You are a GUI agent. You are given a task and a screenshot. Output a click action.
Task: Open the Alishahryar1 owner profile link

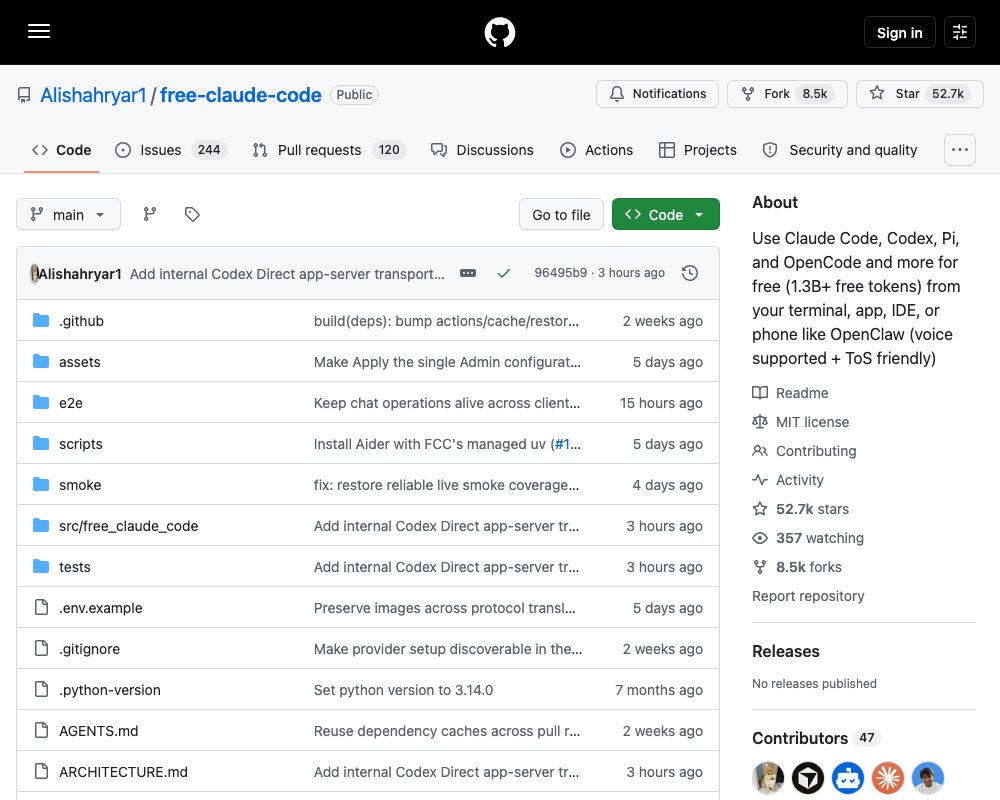[x=93, y=95]
